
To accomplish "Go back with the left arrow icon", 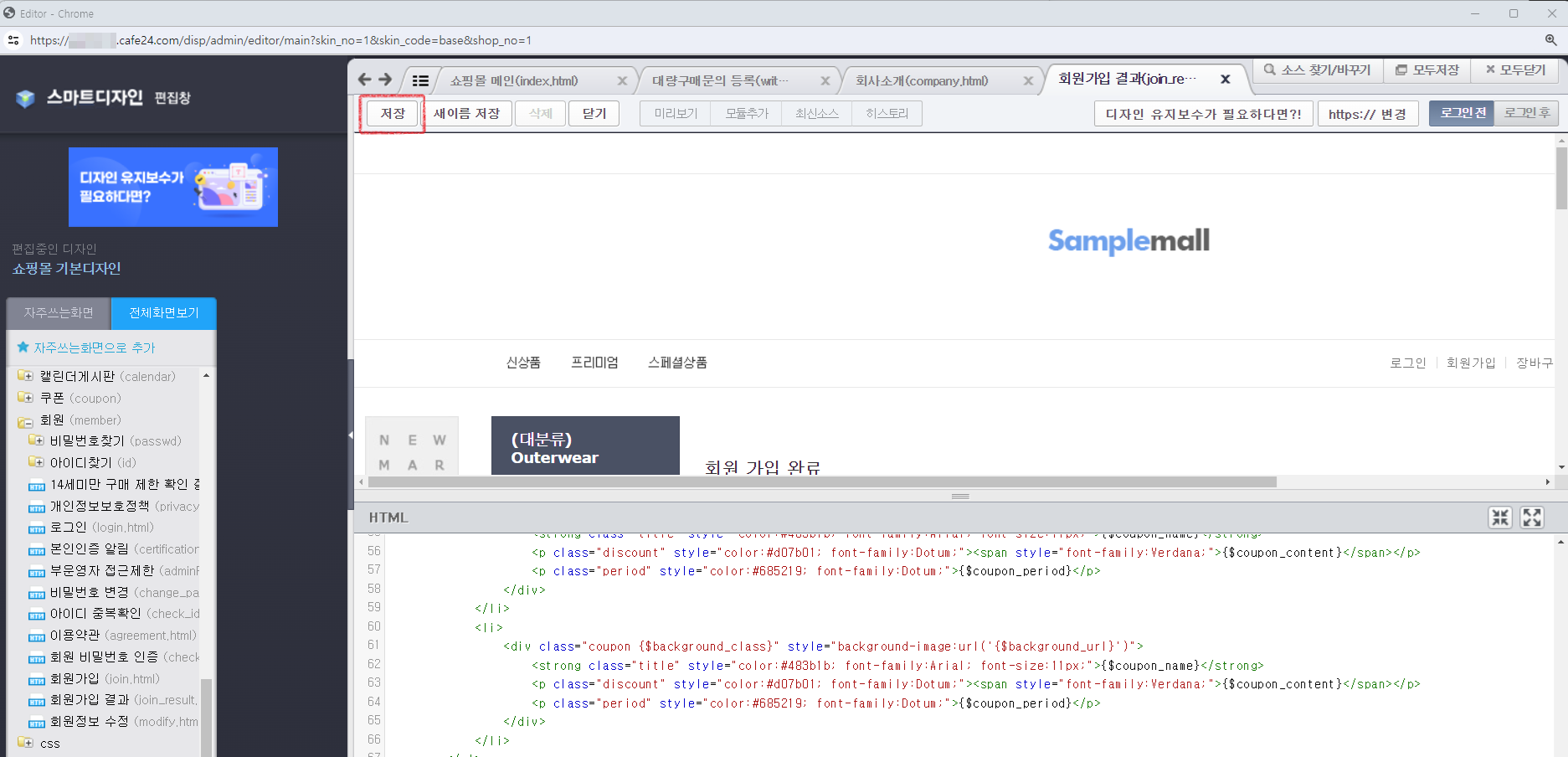I will point(364,80).
